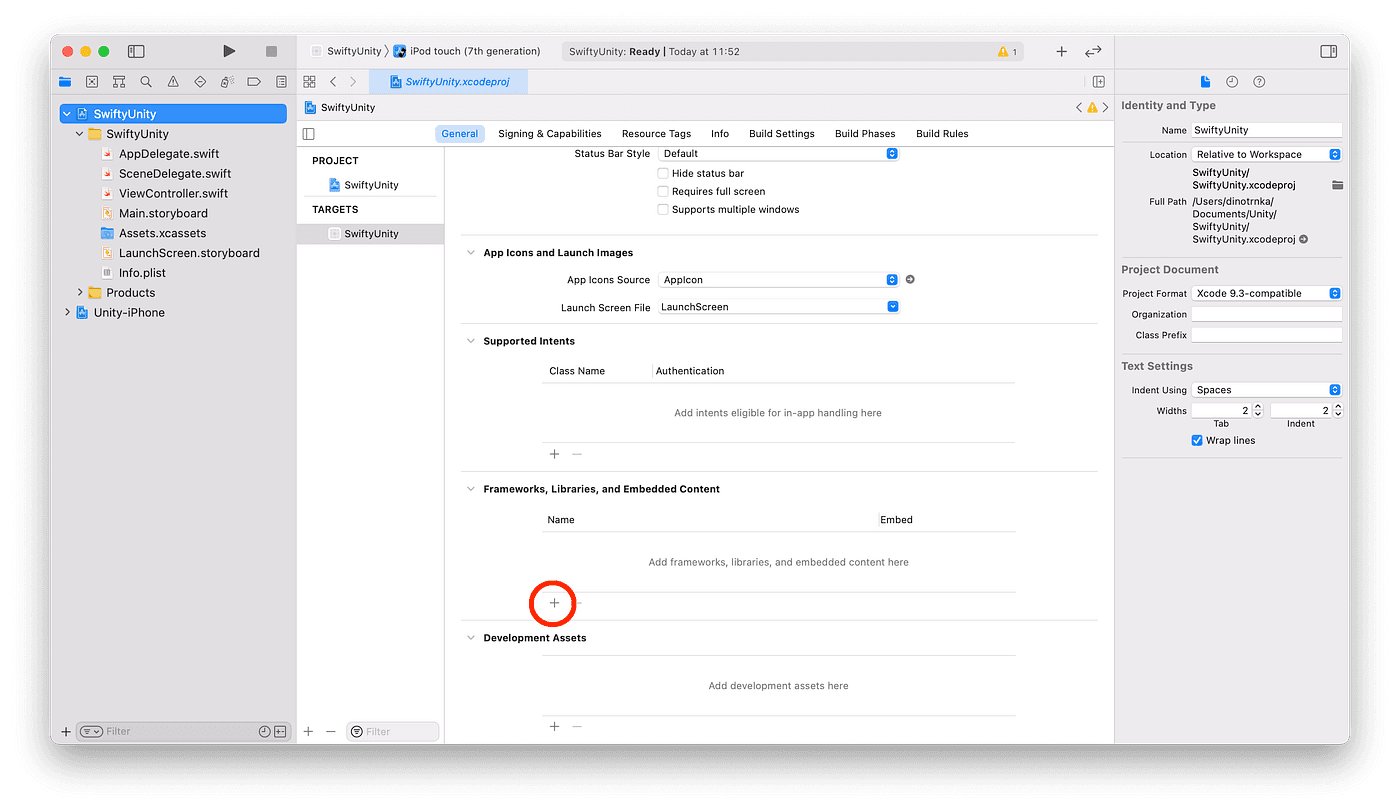Viewport: 1400px width, 811px height.
Task: Select the Info tab
Action: pos(720,134)
